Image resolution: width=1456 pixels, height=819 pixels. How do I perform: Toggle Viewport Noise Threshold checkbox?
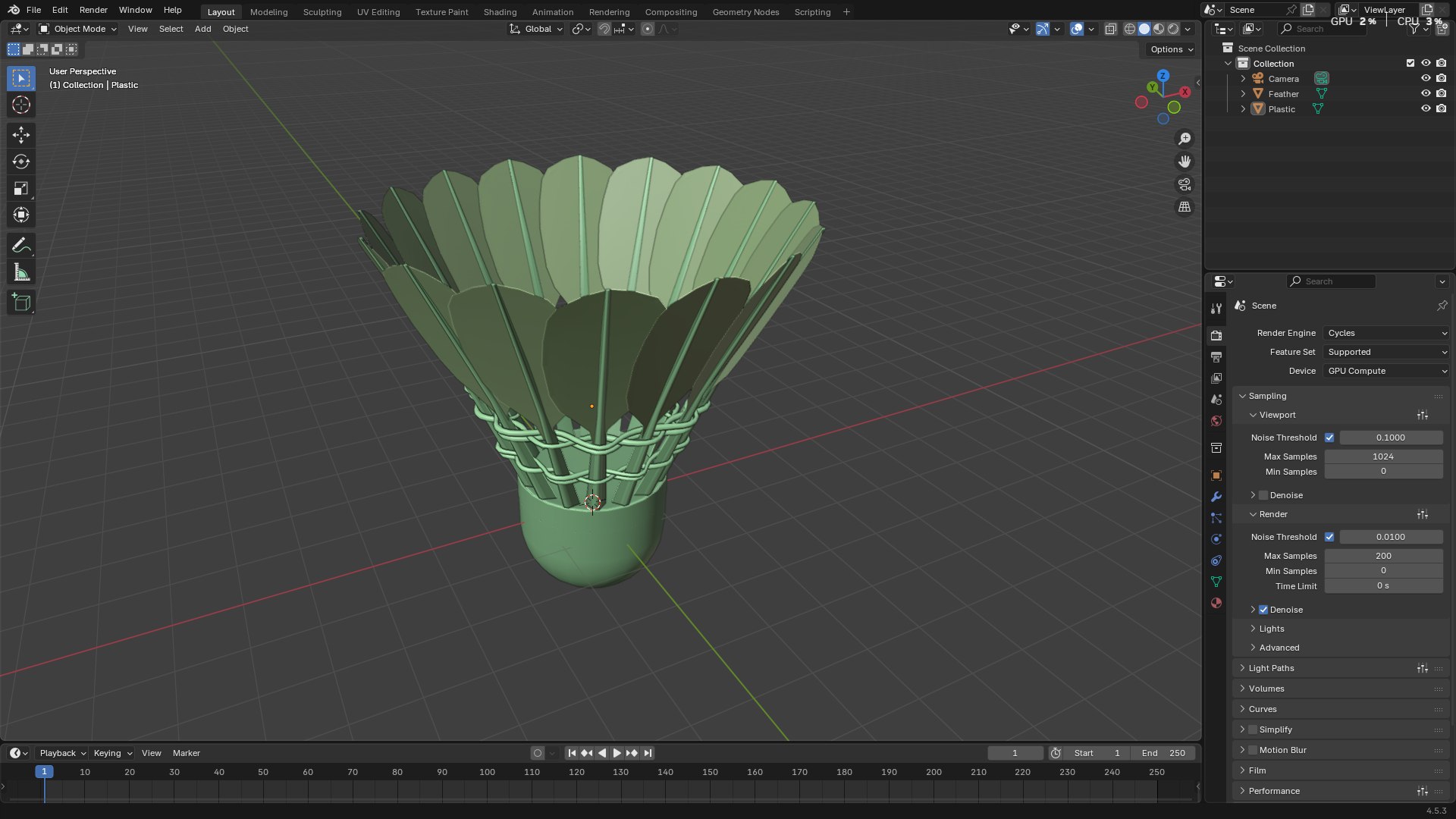pos(1329,438)
